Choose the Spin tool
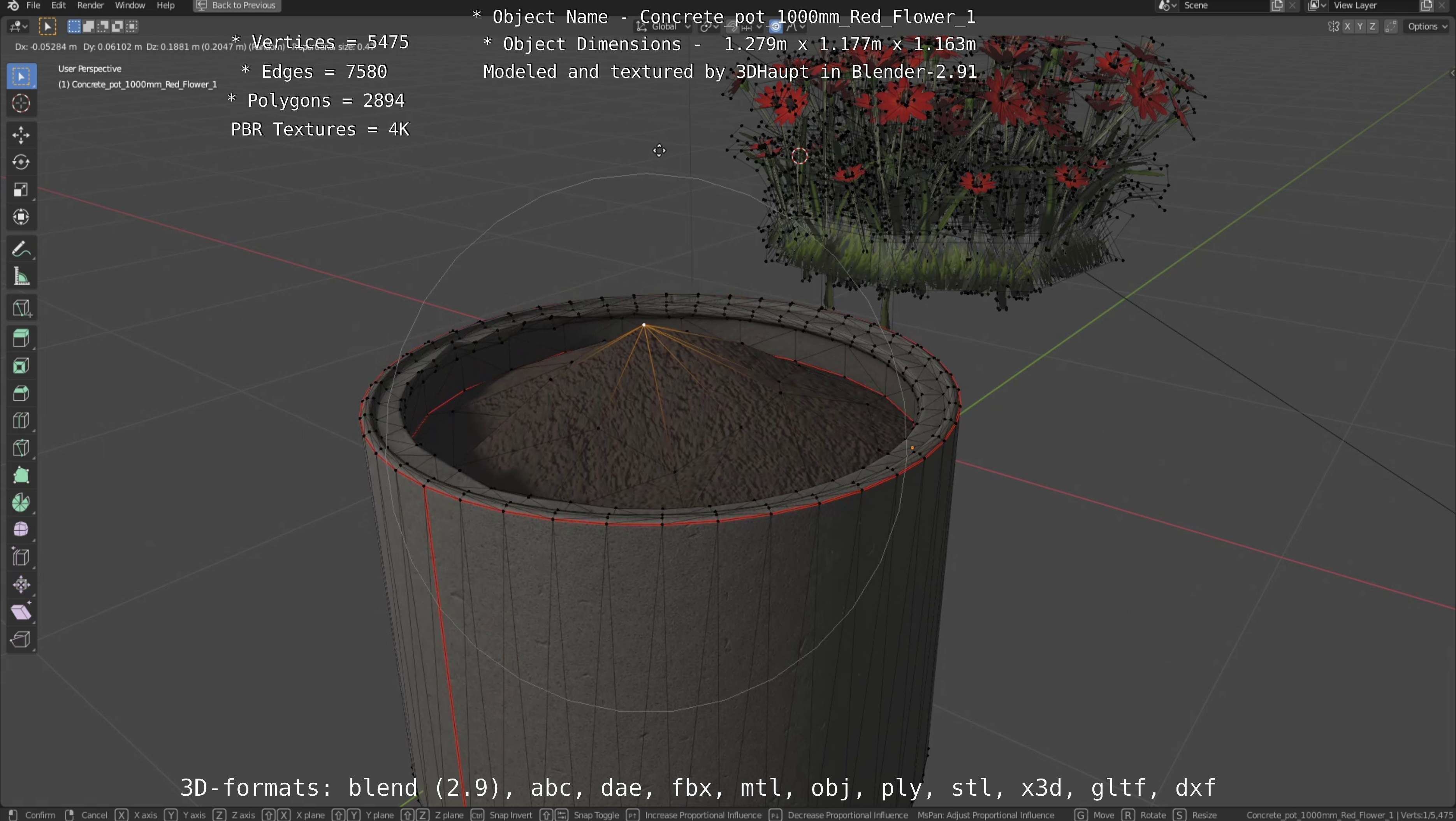The height and width of the screenshot is (821, 1456). coord(21,502)
